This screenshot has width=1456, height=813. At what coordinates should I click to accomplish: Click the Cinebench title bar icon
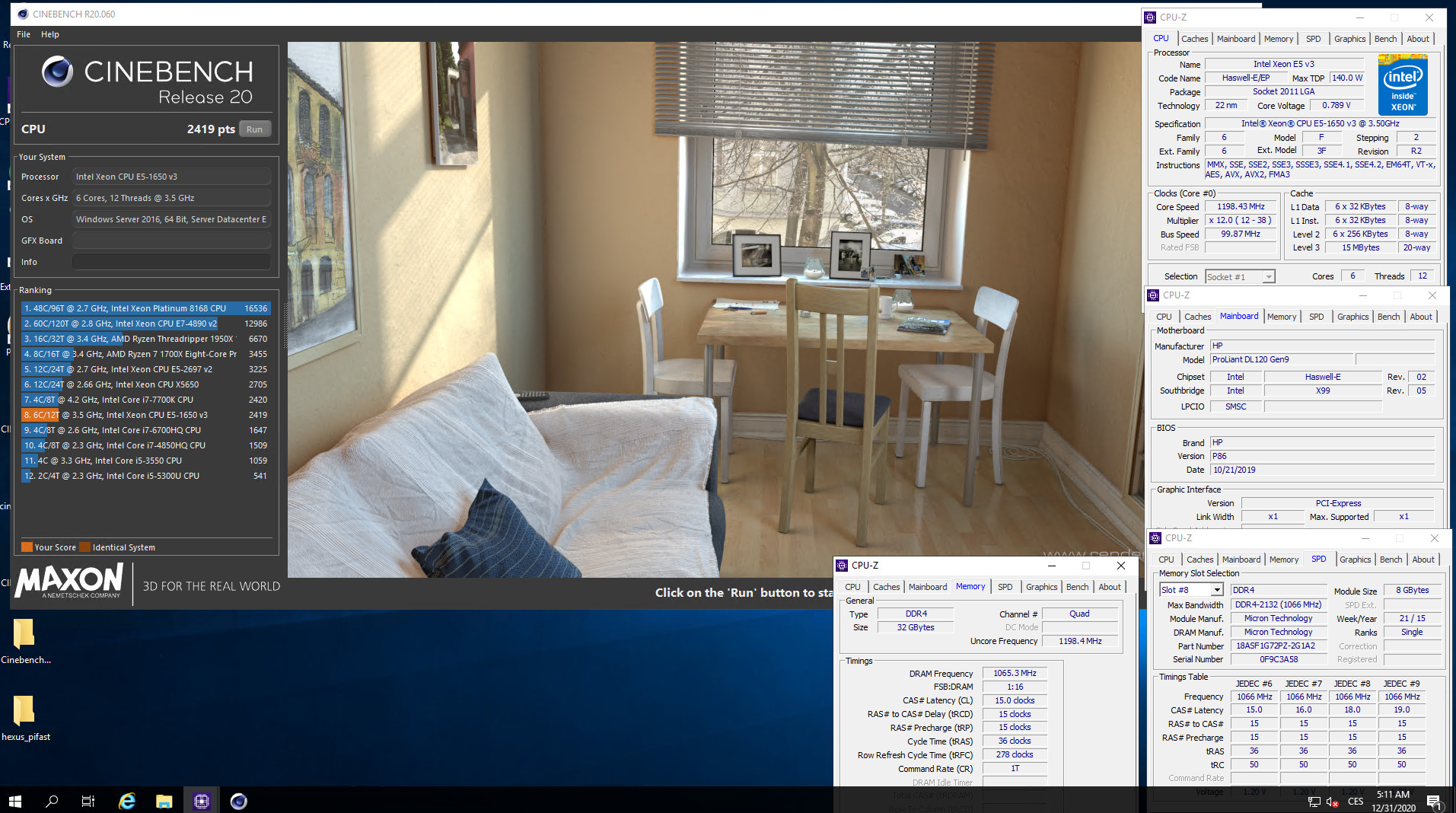tap(23, 14)
